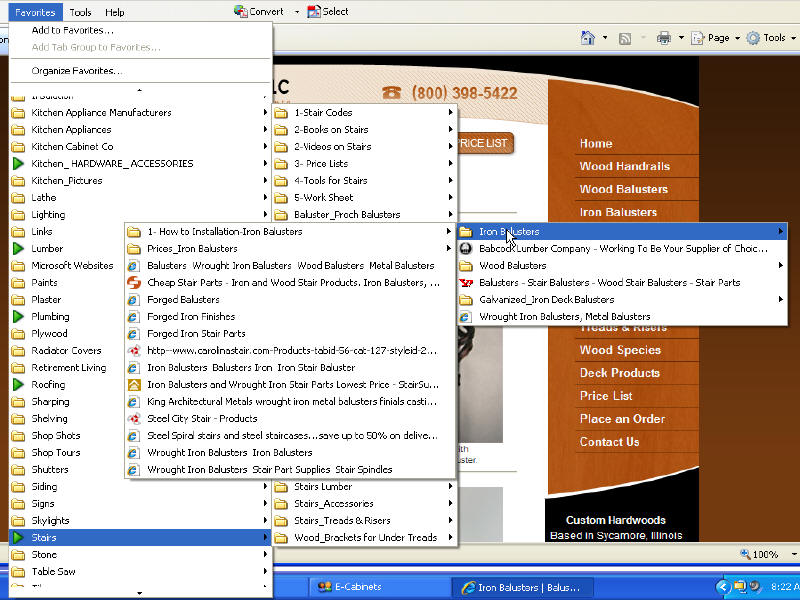Click the RSS feeds toolbar icon
Screen dimensions: 800x600
[625, 38]
